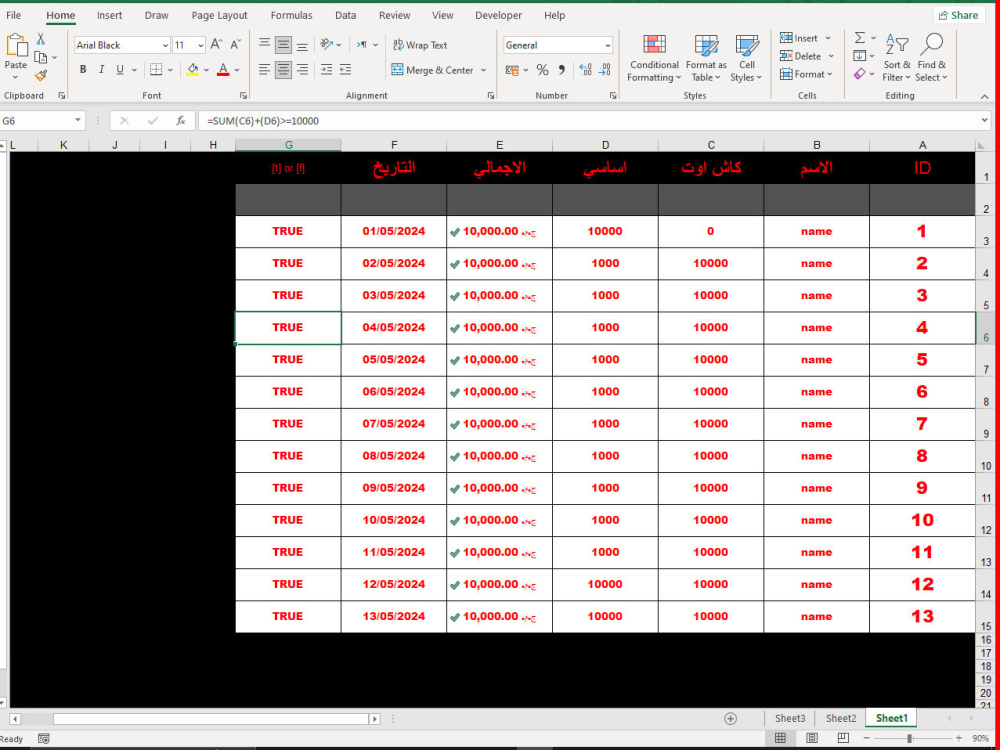This screenshot has height=750, width=1000.
Task: Toggle Wrap Text
Action: (x=420, y=45)
